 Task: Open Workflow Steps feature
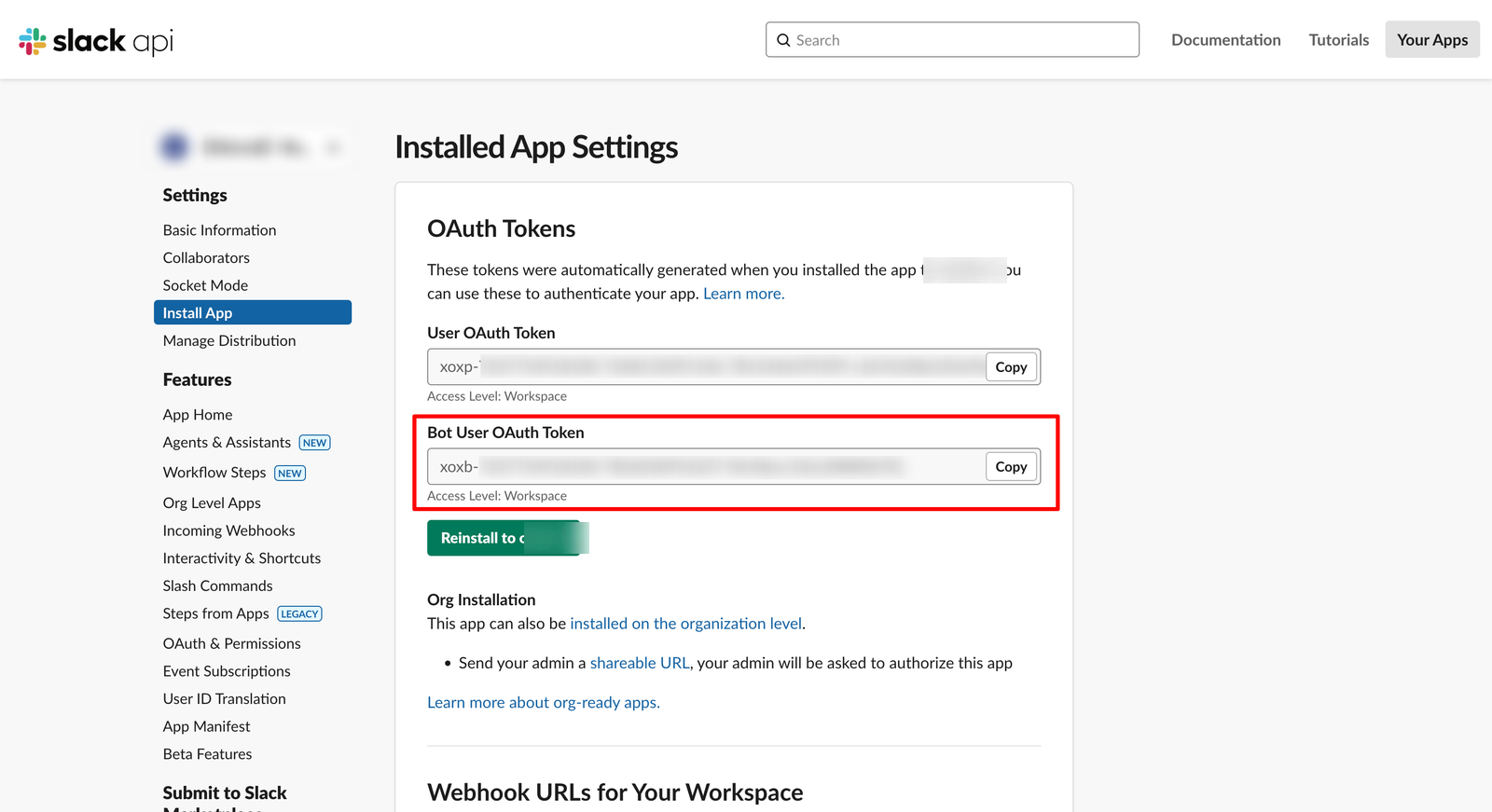[x=214, y=473]
